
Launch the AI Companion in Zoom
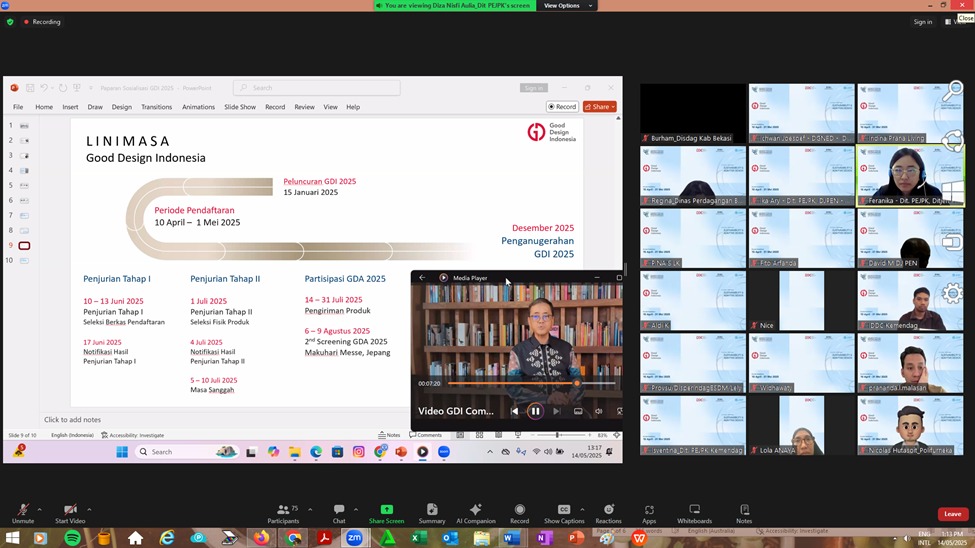[x=476, y=514]
